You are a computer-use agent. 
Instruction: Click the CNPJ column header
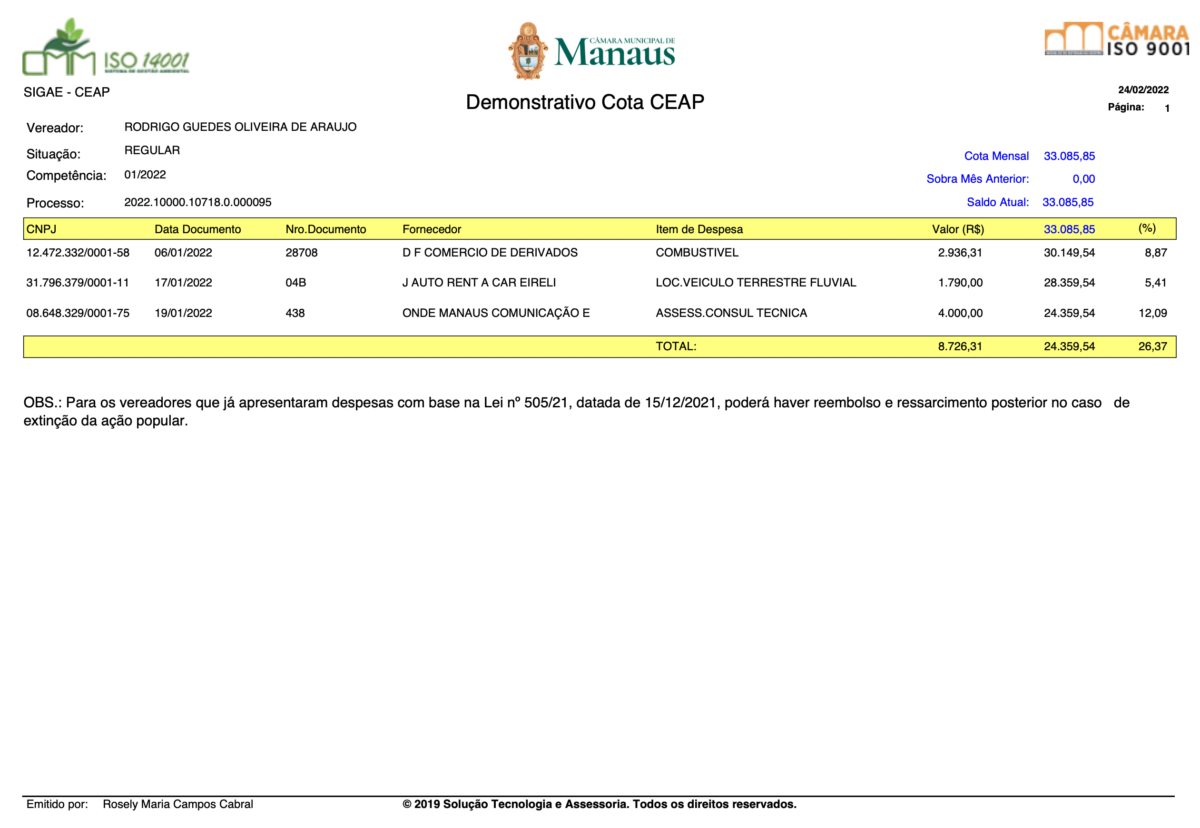(42, 229)
